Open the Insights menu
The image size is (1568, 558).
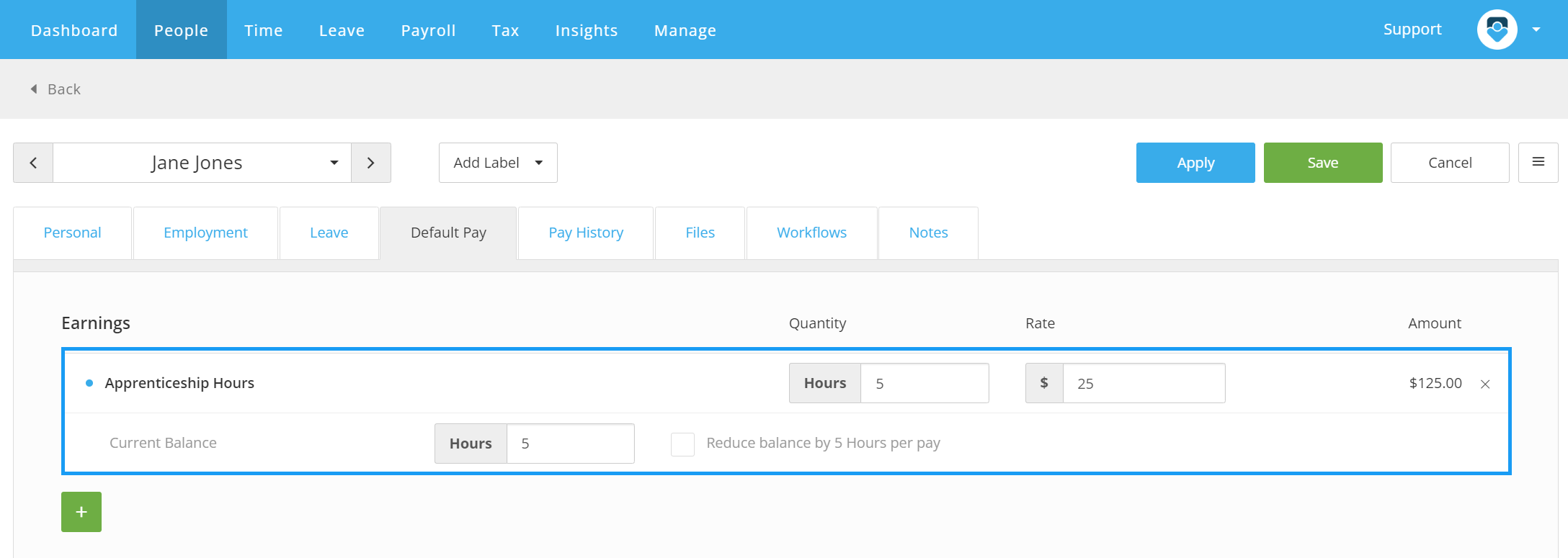pos(587,30)
